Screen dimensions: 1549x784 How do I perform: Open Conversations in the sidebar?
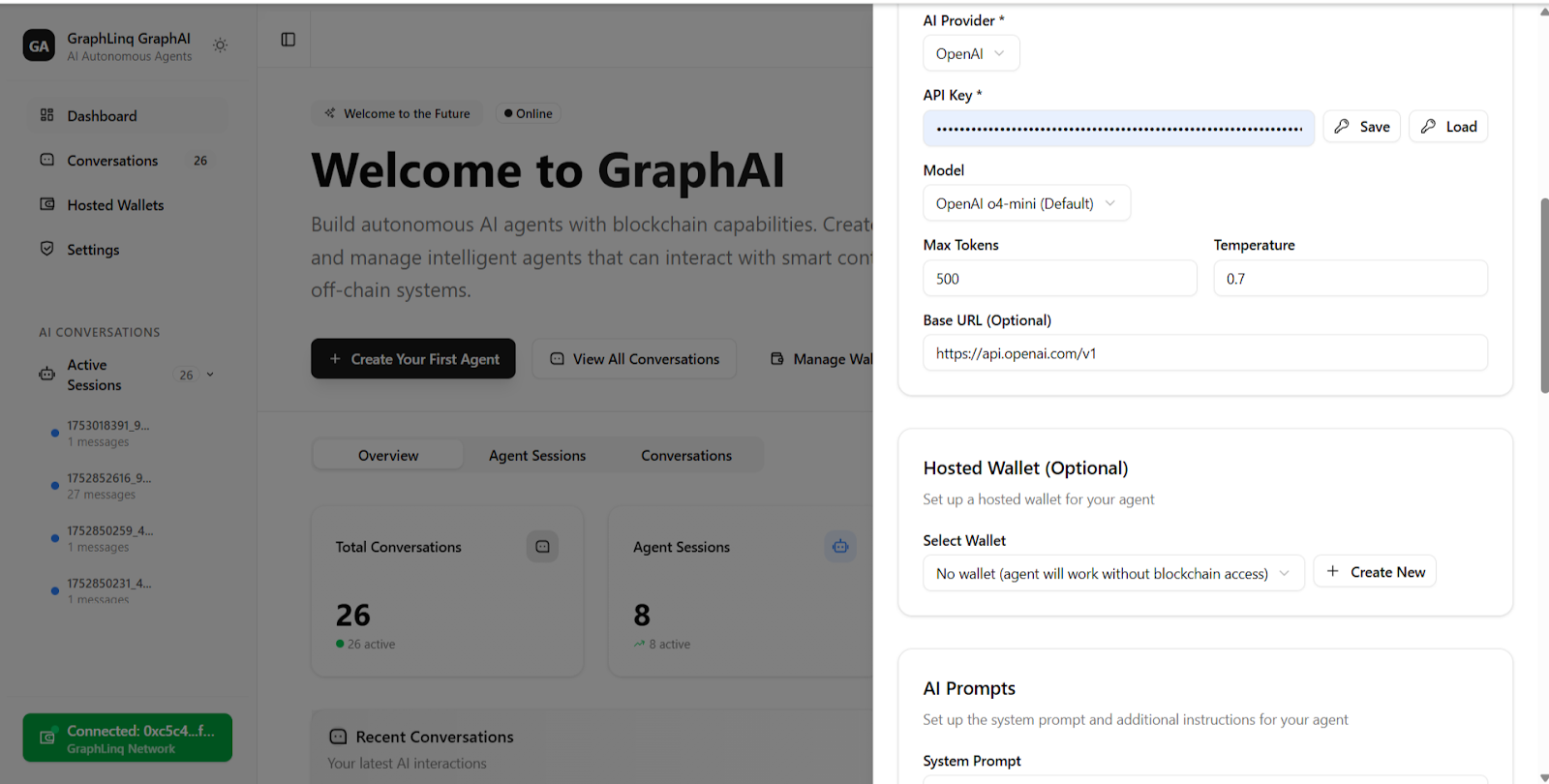128,161
